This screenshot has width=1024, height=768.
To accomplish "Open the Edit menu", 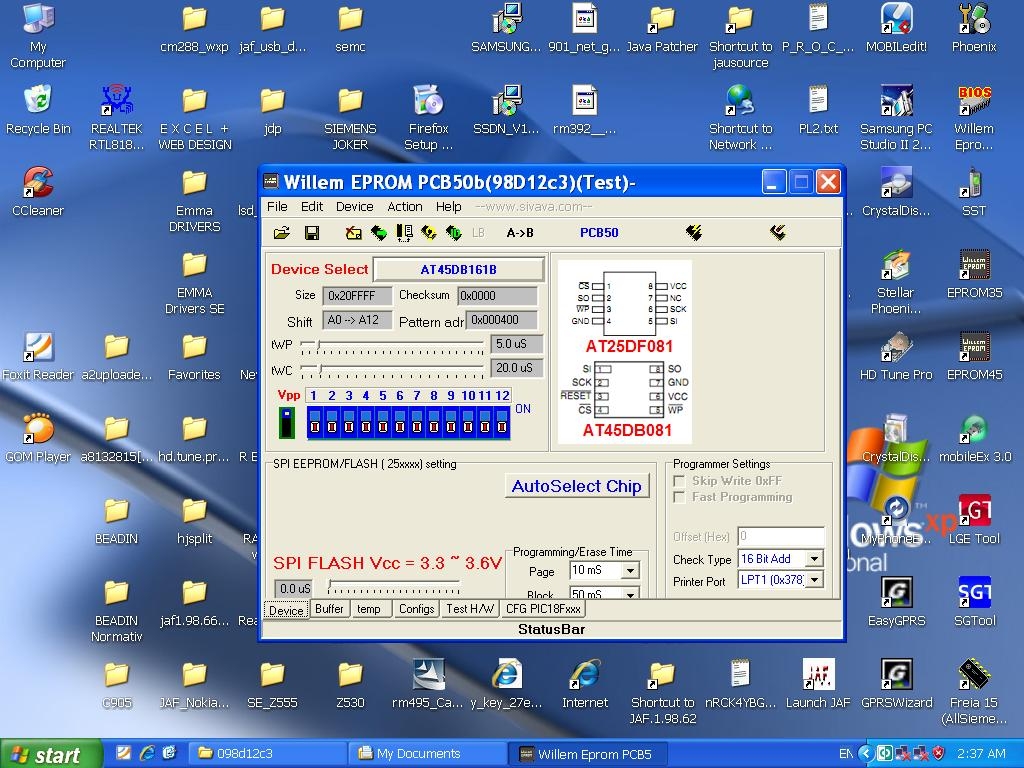I will [x=312, y=206].
